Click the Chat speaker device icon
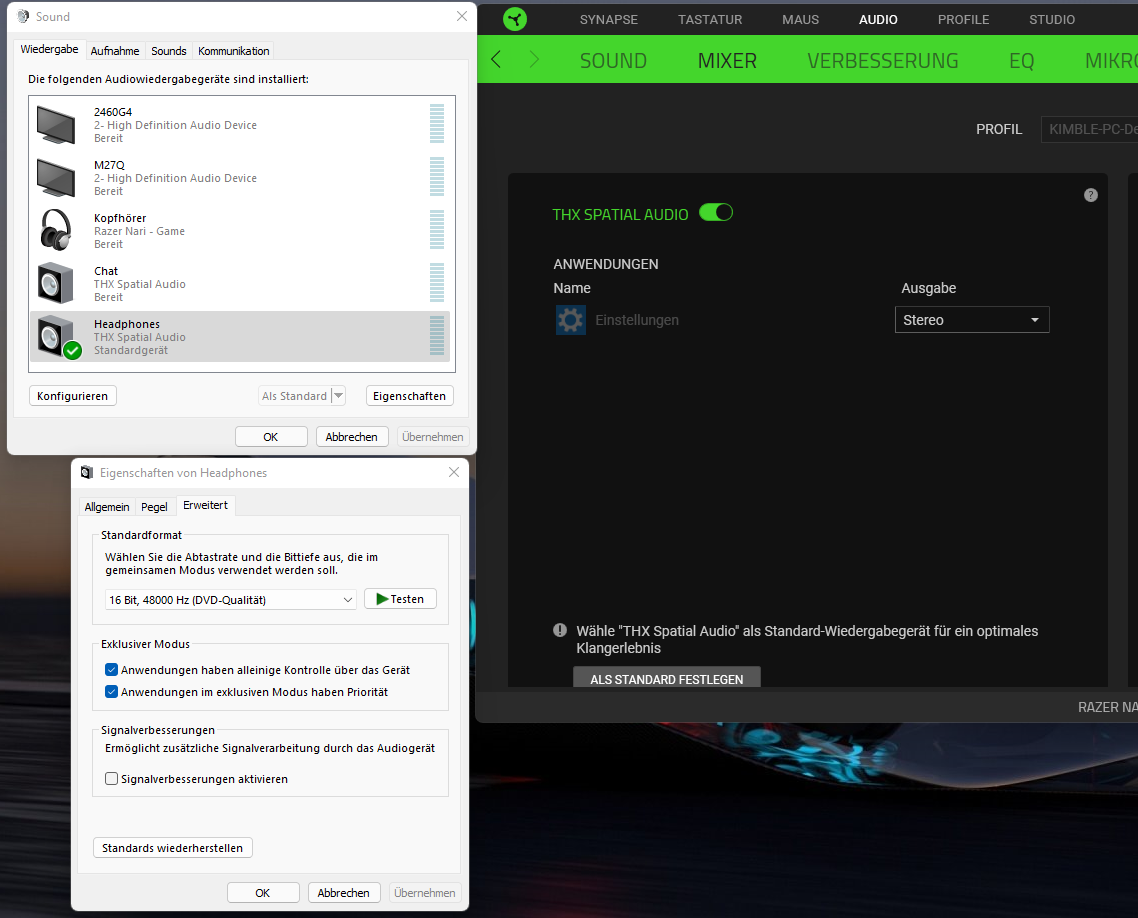Screen dimensions: 1138x918 (x=56, y=283)
